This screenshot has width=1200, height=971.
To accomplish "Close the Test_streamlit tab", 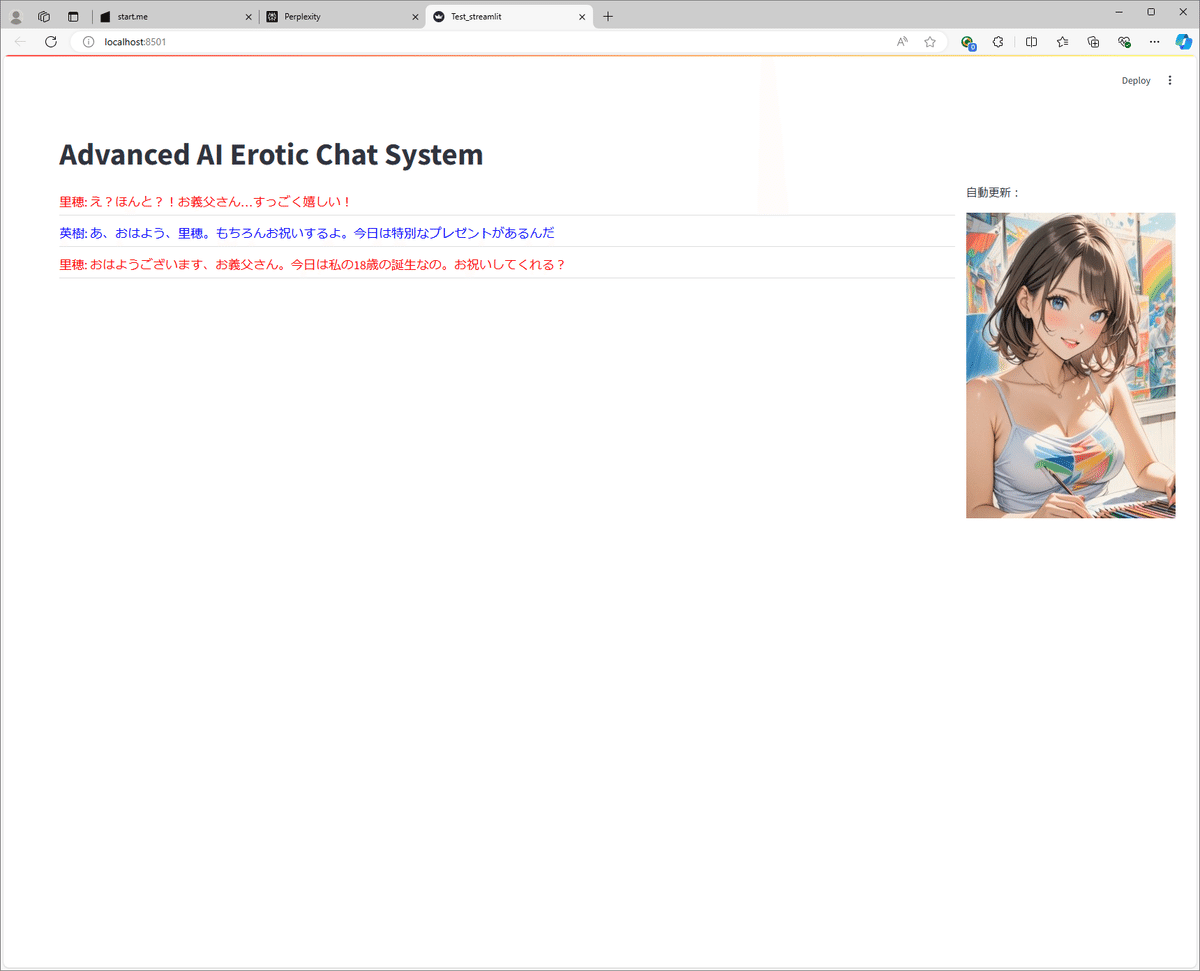I will pyautogui.click(x=581, y=17).
